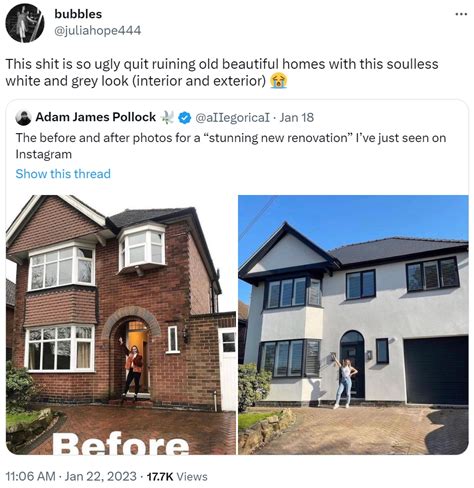
Task: Click the 11:06 AM · Jan 22, 2023 timestamp
Action: pyautogui.click(x=71, y=476)
